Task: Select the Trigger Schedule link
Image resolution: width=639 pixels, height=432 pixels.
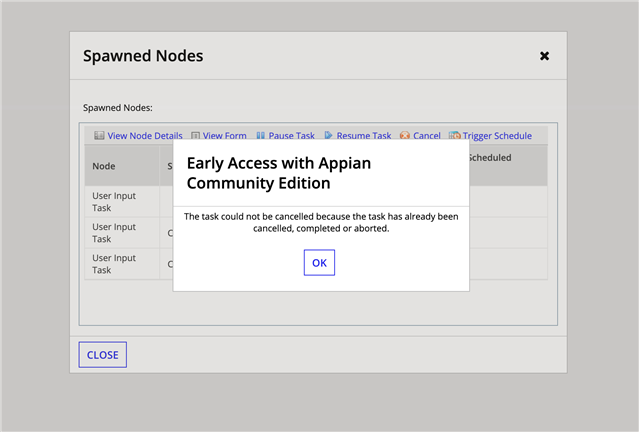Action: click(497, 136)
